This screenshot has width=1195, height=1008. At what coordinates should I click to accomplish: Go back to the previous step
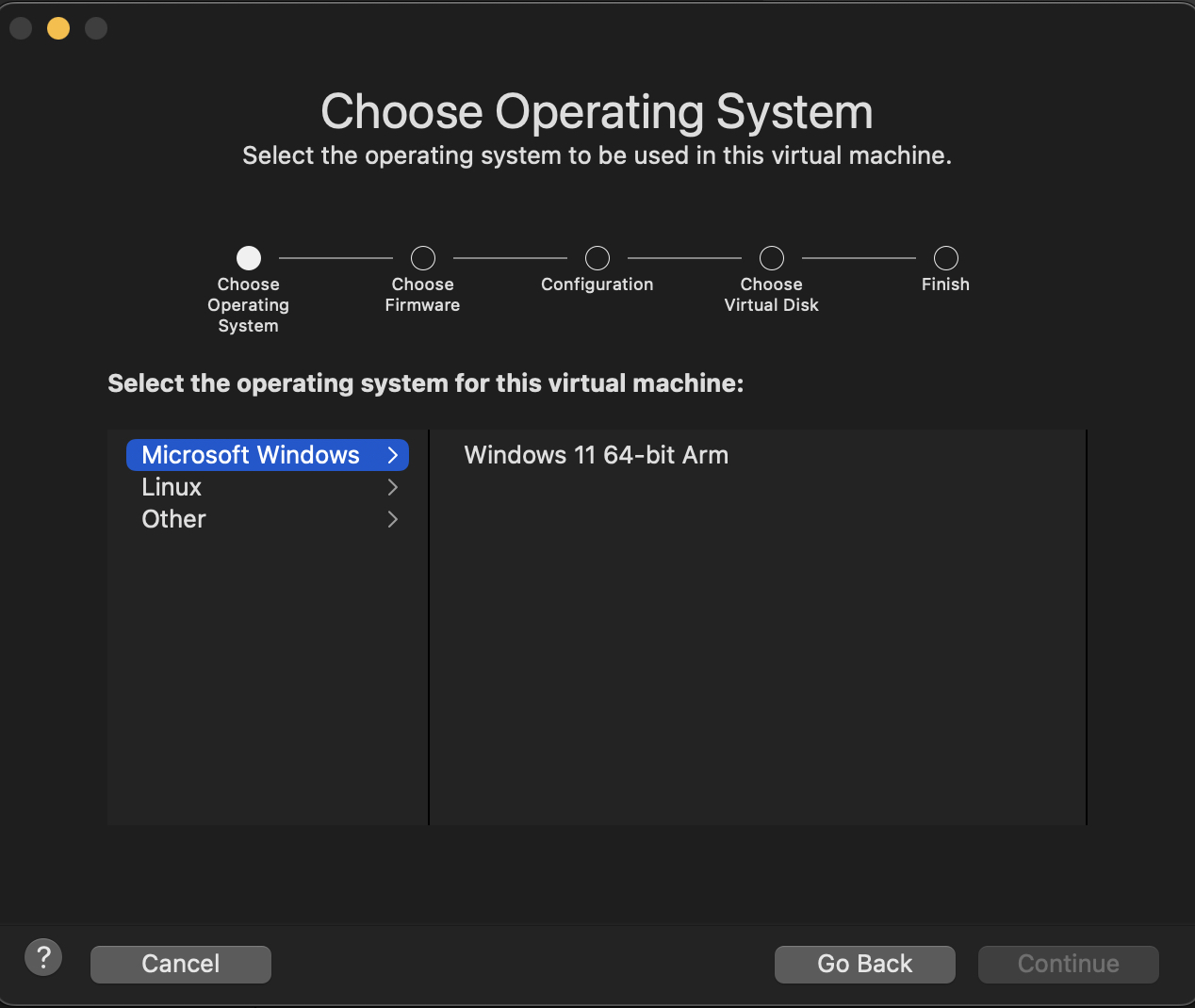click(x=865, y=964)
